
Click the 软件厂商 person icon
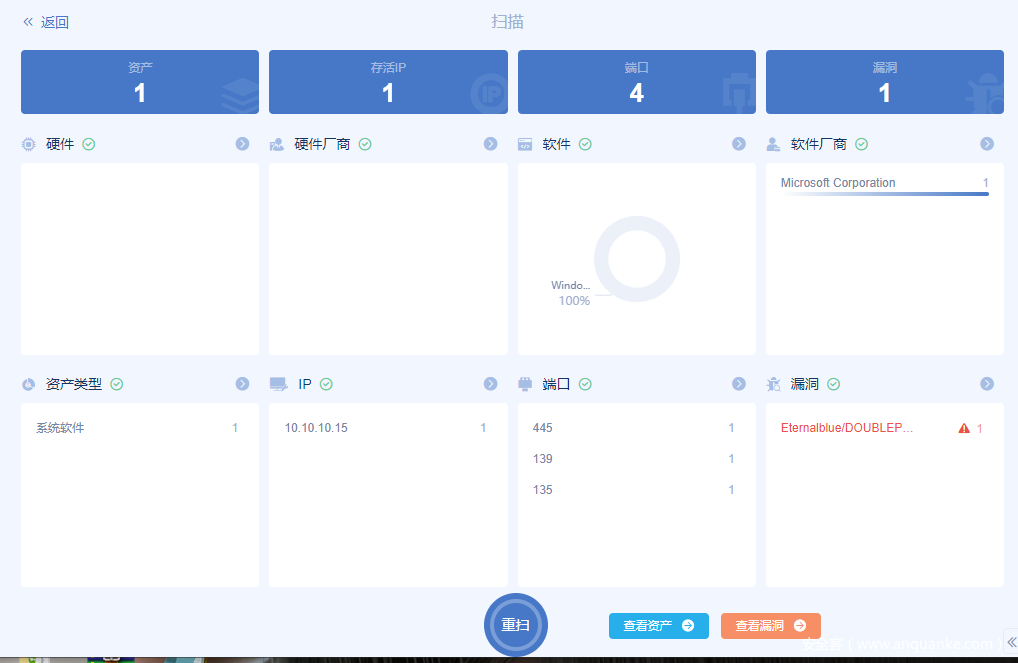click(x=773, y=144)
